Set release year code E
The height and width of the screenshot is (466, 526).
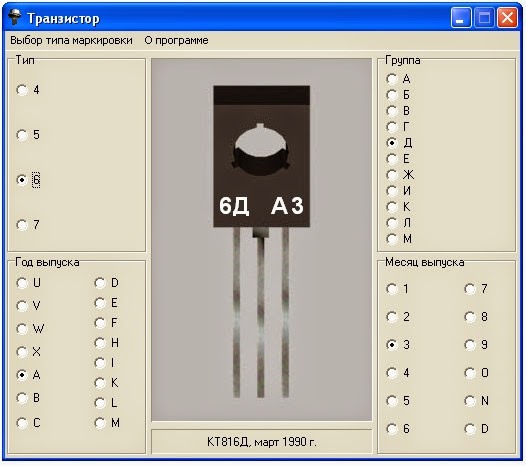[100, 303]
